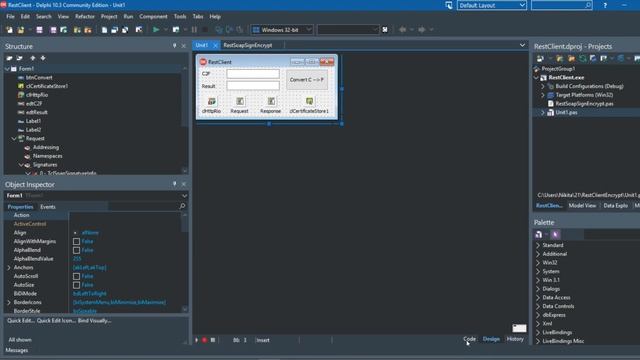This screenshot has width=640, height=360.
Task: Click the C2F input field on form
Action: (253, 74)
